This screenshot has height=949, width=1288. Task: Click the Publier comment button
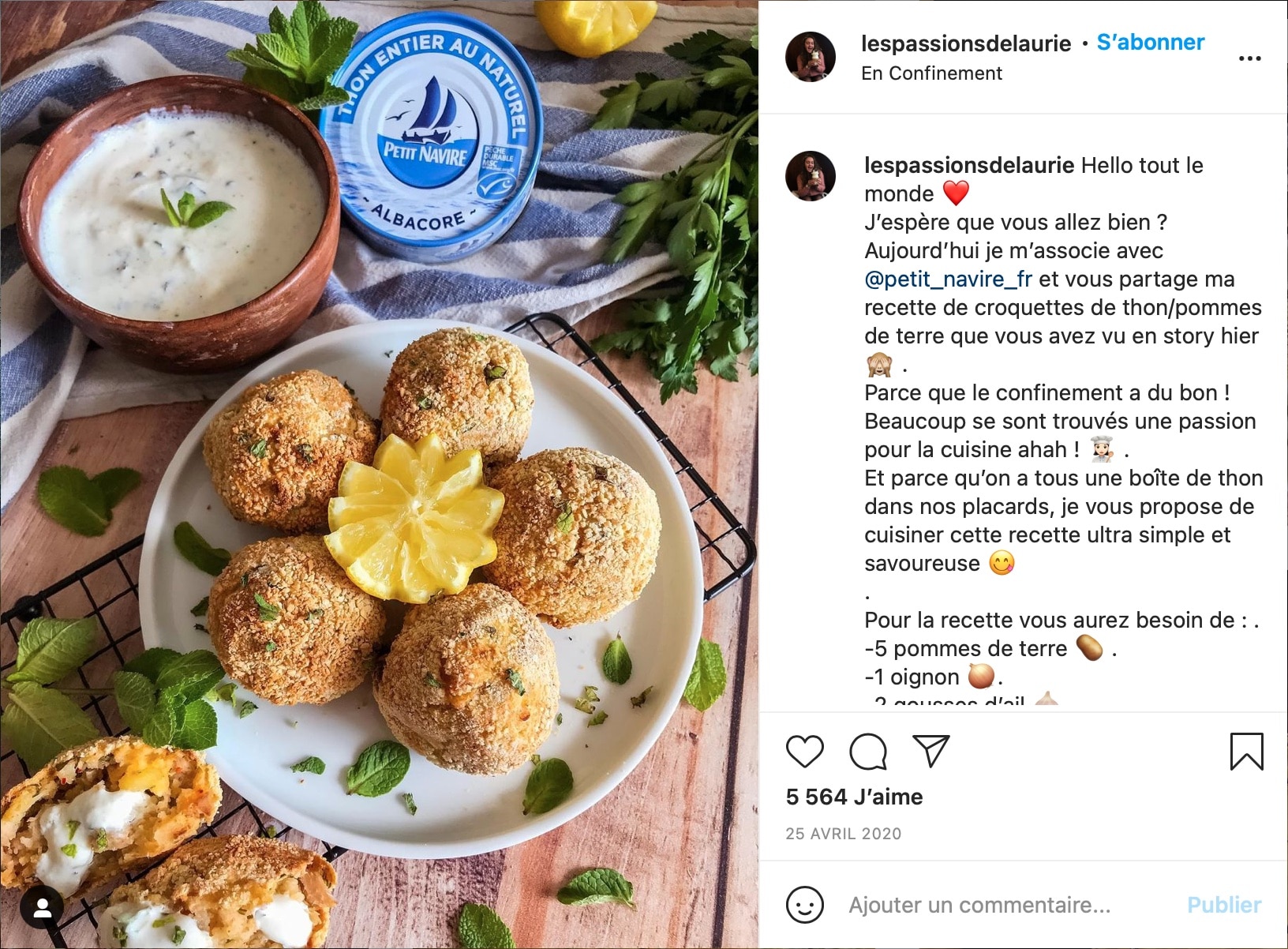[1224, 905]
